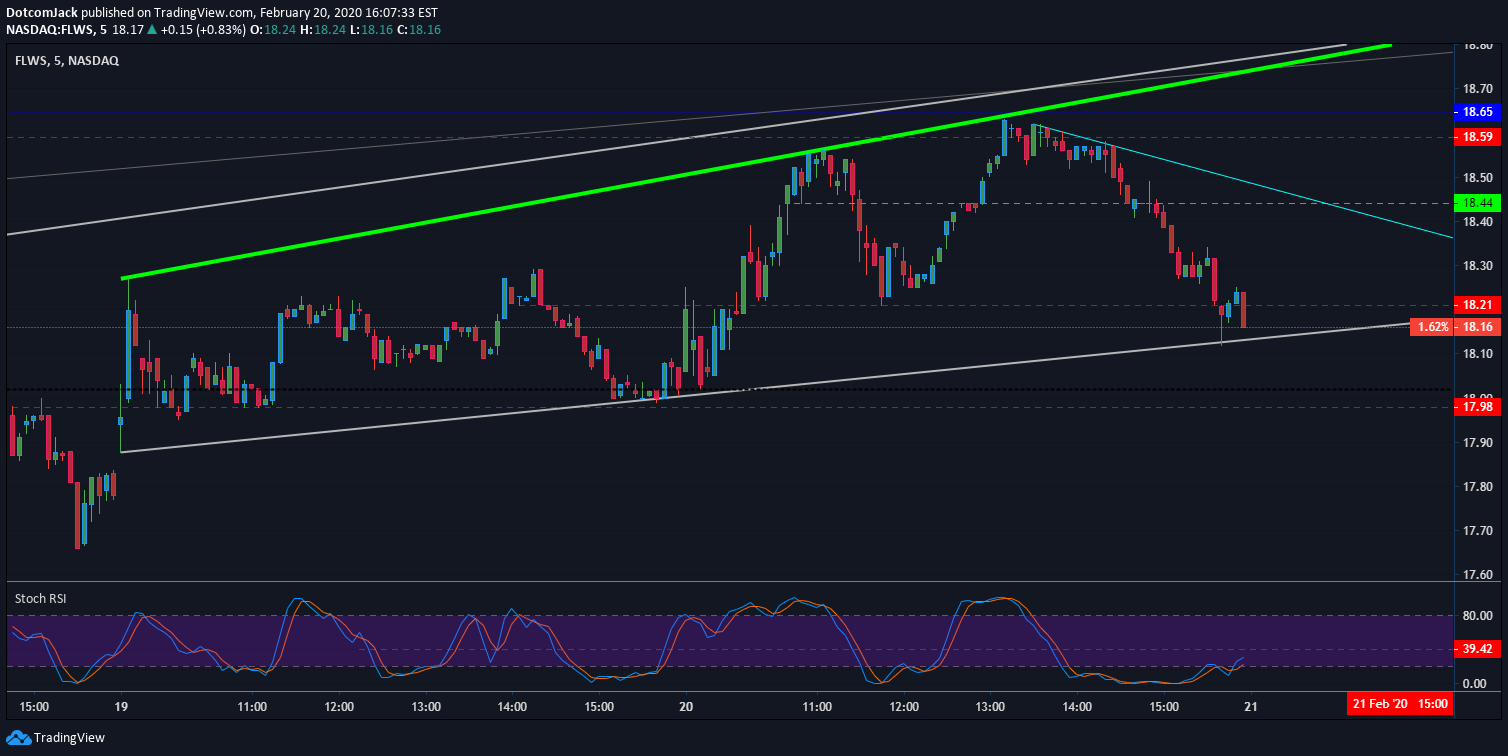Click the 21 date label on time axis
Viewport: 1508px width, 756px height.
click(x=1250, y=705)
